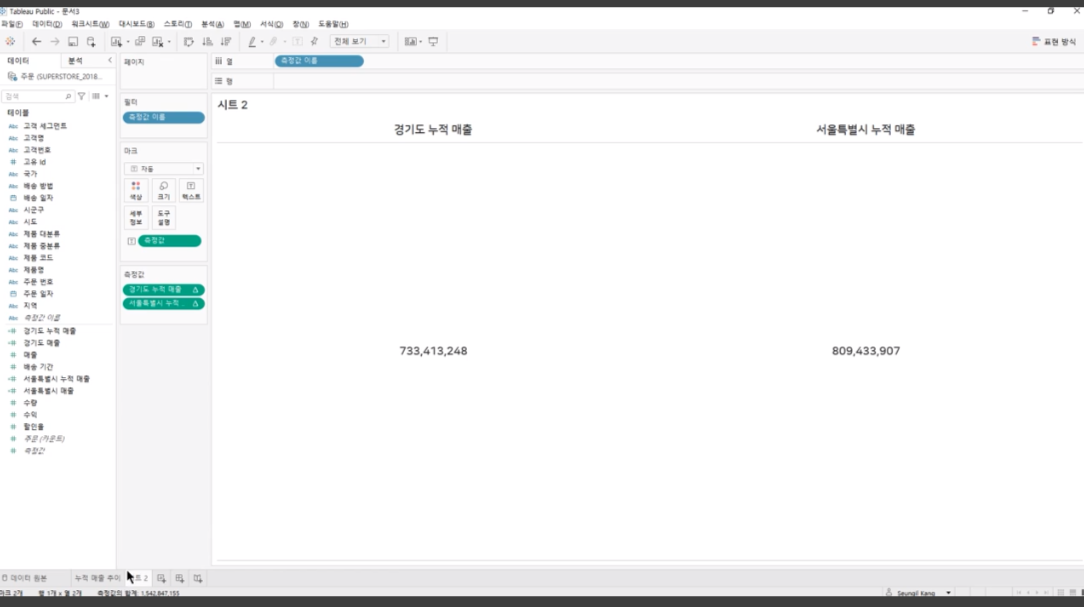The image size is (1084, 607).
Task: Click the Tableau start page logo icon
Action: point(10,41)
